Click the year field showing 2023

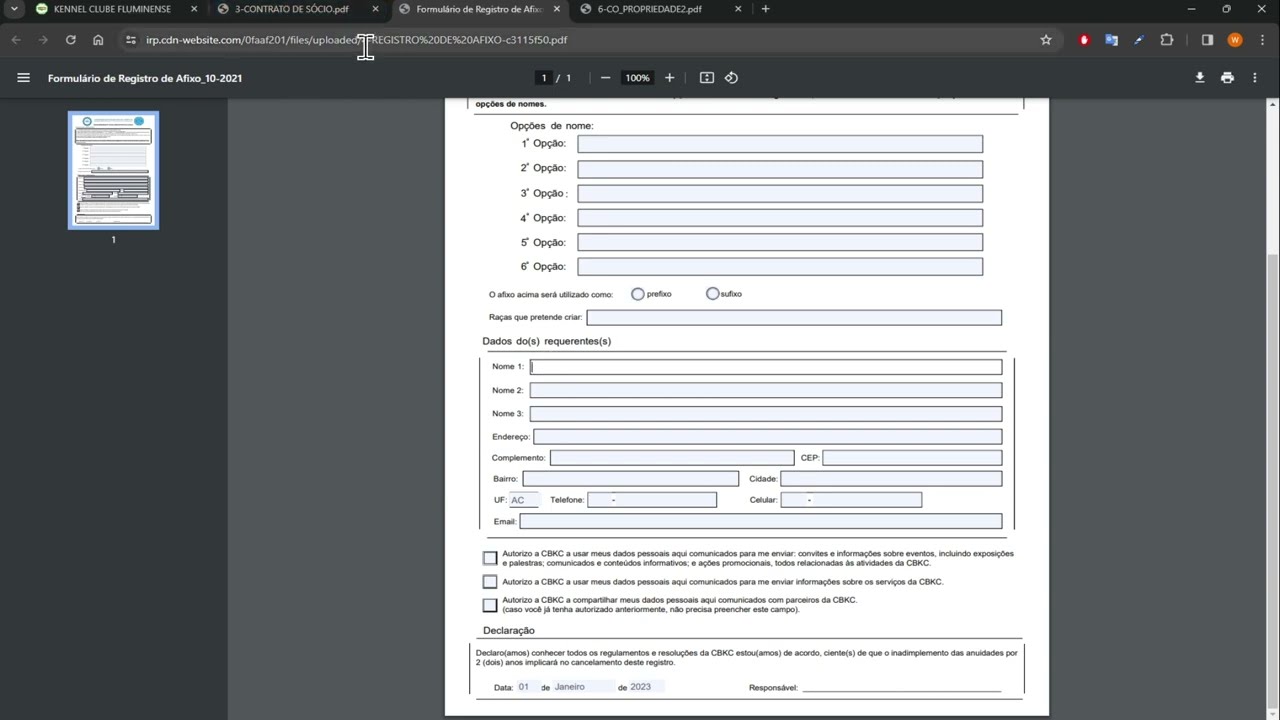[x=646, y=687]
